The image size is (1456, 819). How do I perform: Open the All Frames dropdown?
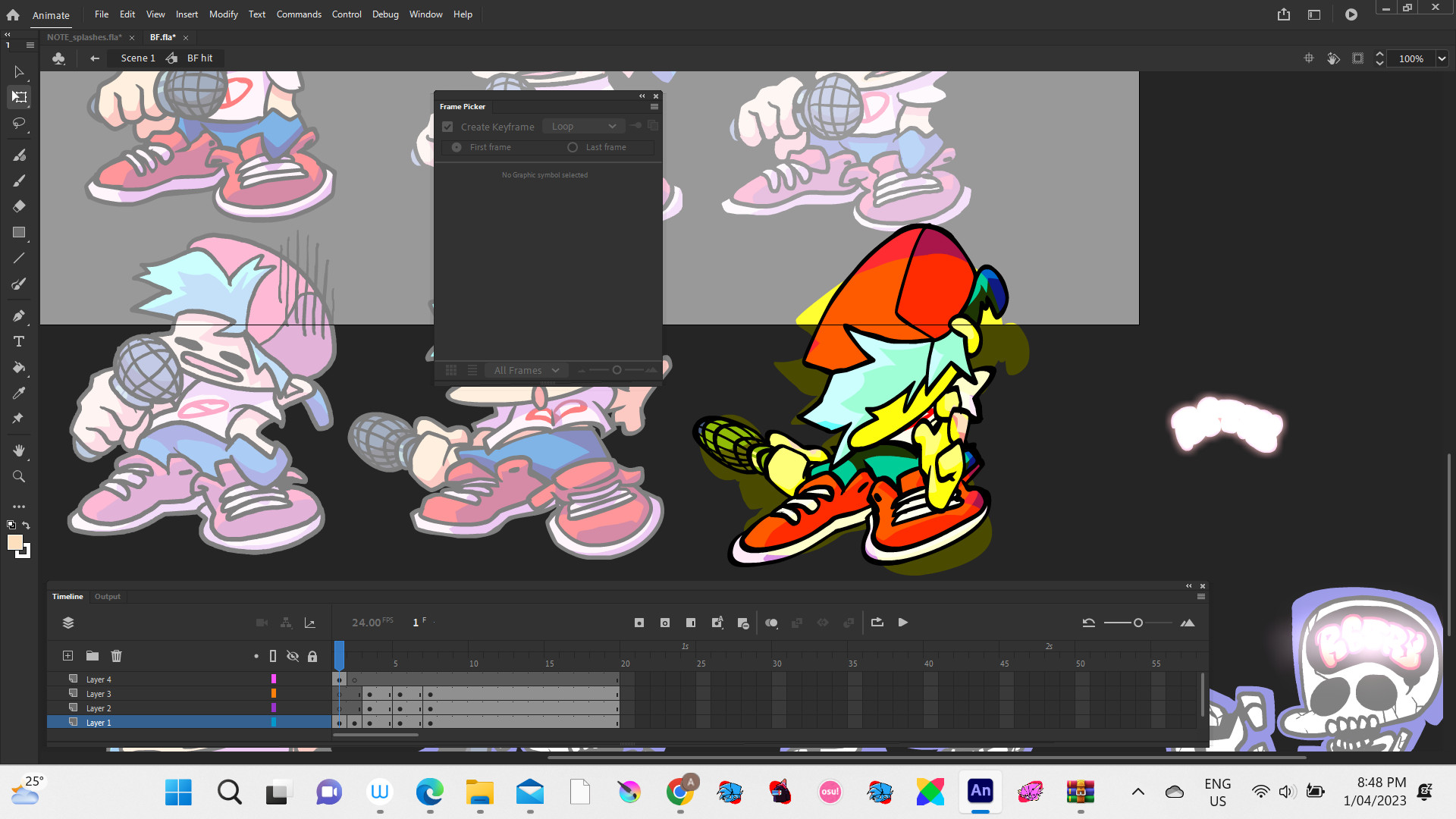coord(526,370)
